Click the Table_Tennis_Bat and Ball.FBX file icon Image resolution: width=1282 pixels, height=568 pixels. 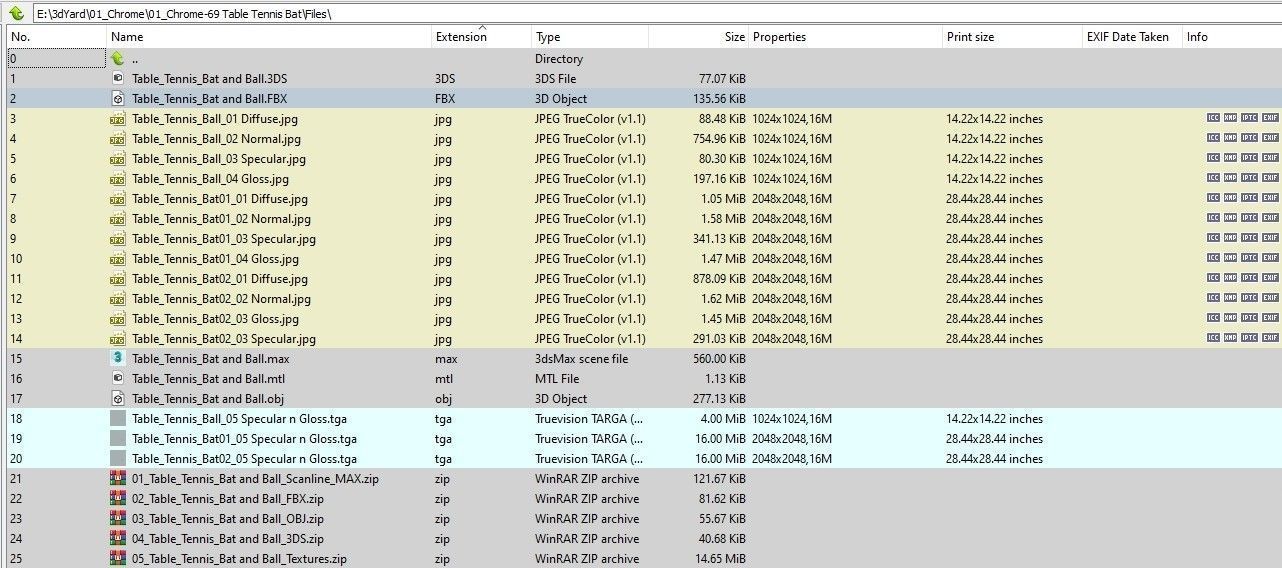click(117, 98)
